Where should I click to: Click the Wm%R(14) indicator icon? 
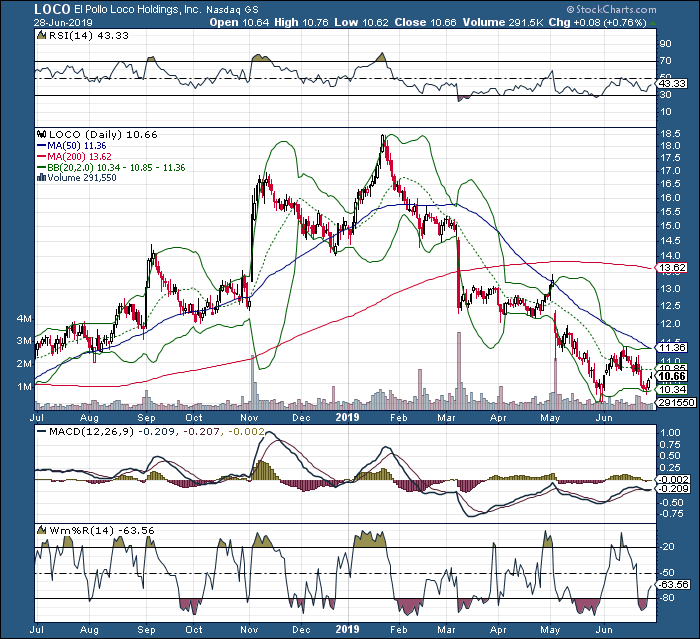tap(42, 530)
